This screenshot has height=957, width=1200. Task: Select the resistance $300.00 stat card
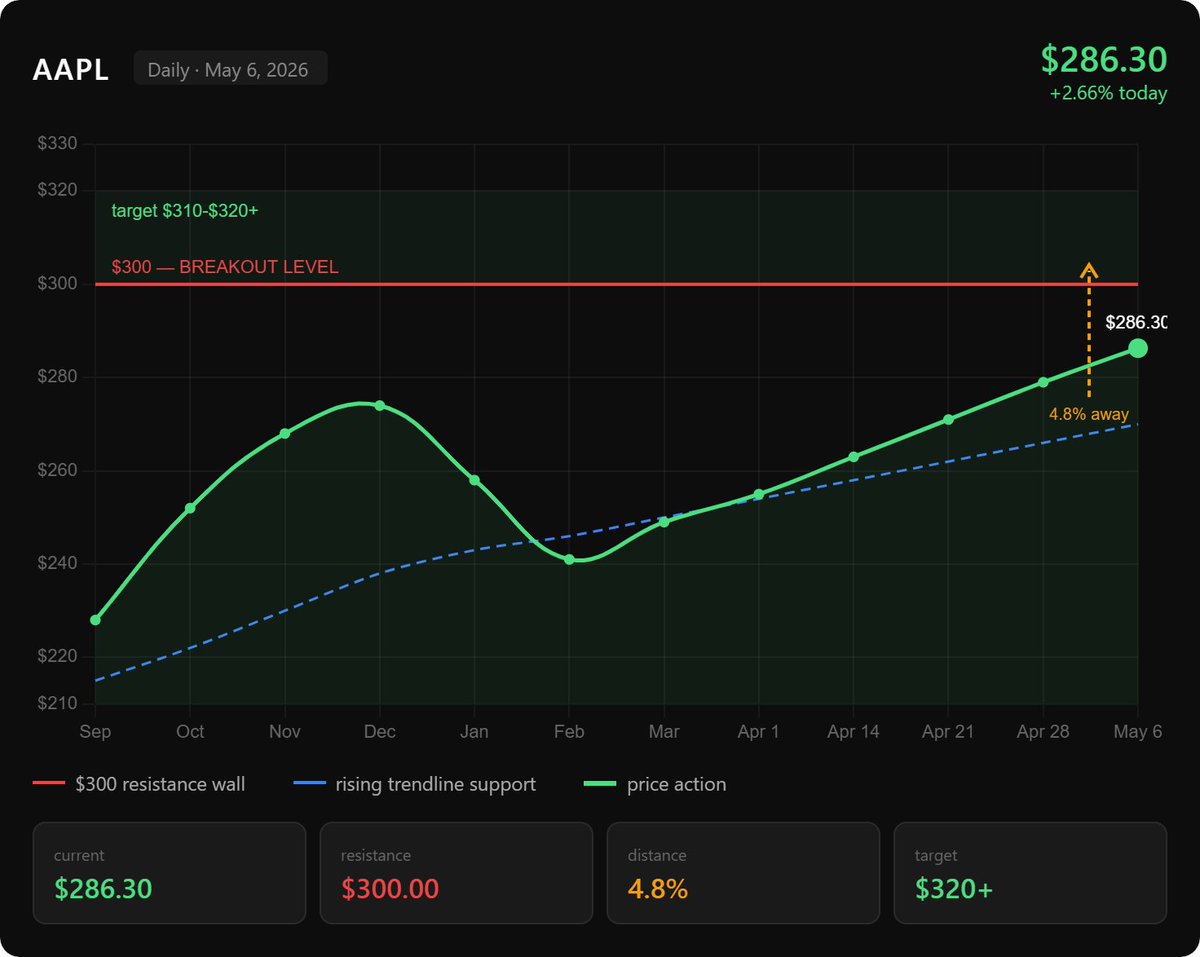[456, 872]
